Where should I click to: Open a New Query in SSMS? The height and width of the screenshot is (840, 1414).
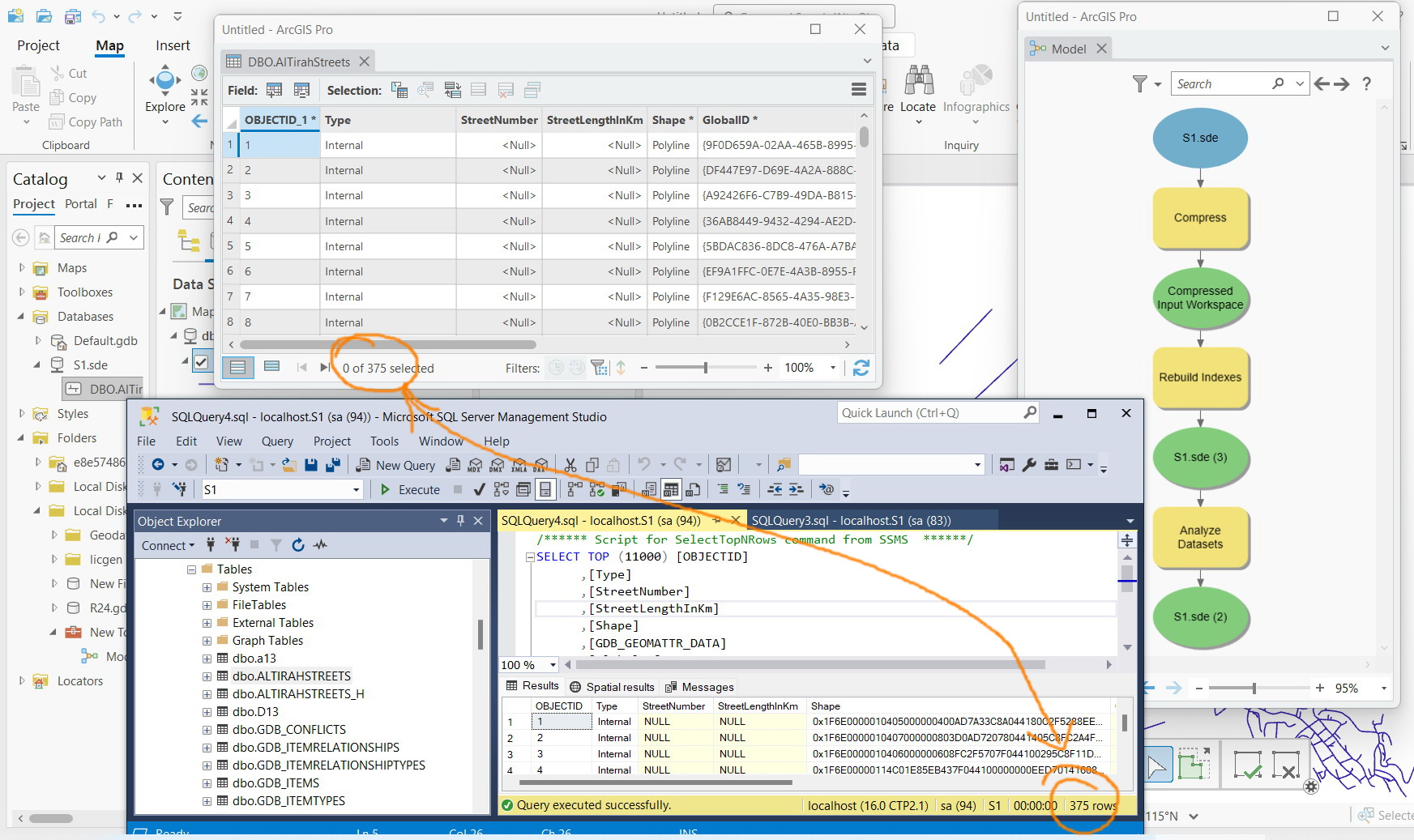(396, 464)
